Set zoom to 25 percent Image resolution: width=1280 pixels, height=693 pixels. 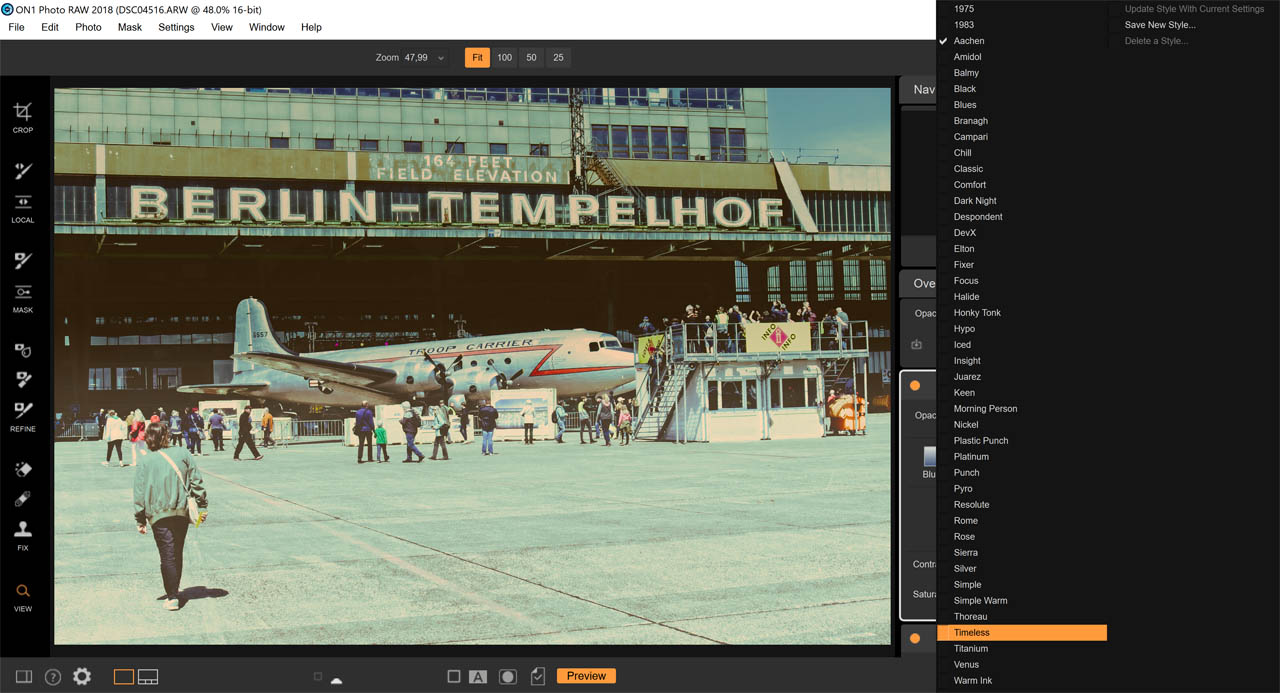(558, 57)
